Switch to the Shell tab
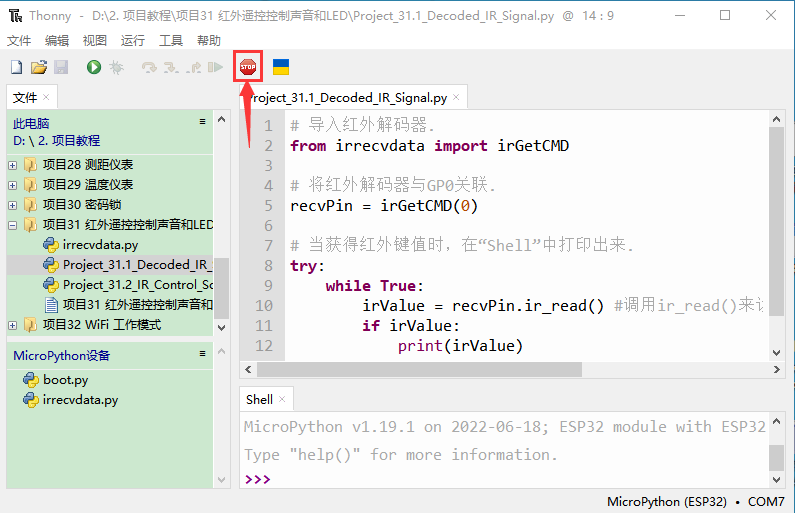The width and height of the screenshot is (795, 513). (259, 399)
